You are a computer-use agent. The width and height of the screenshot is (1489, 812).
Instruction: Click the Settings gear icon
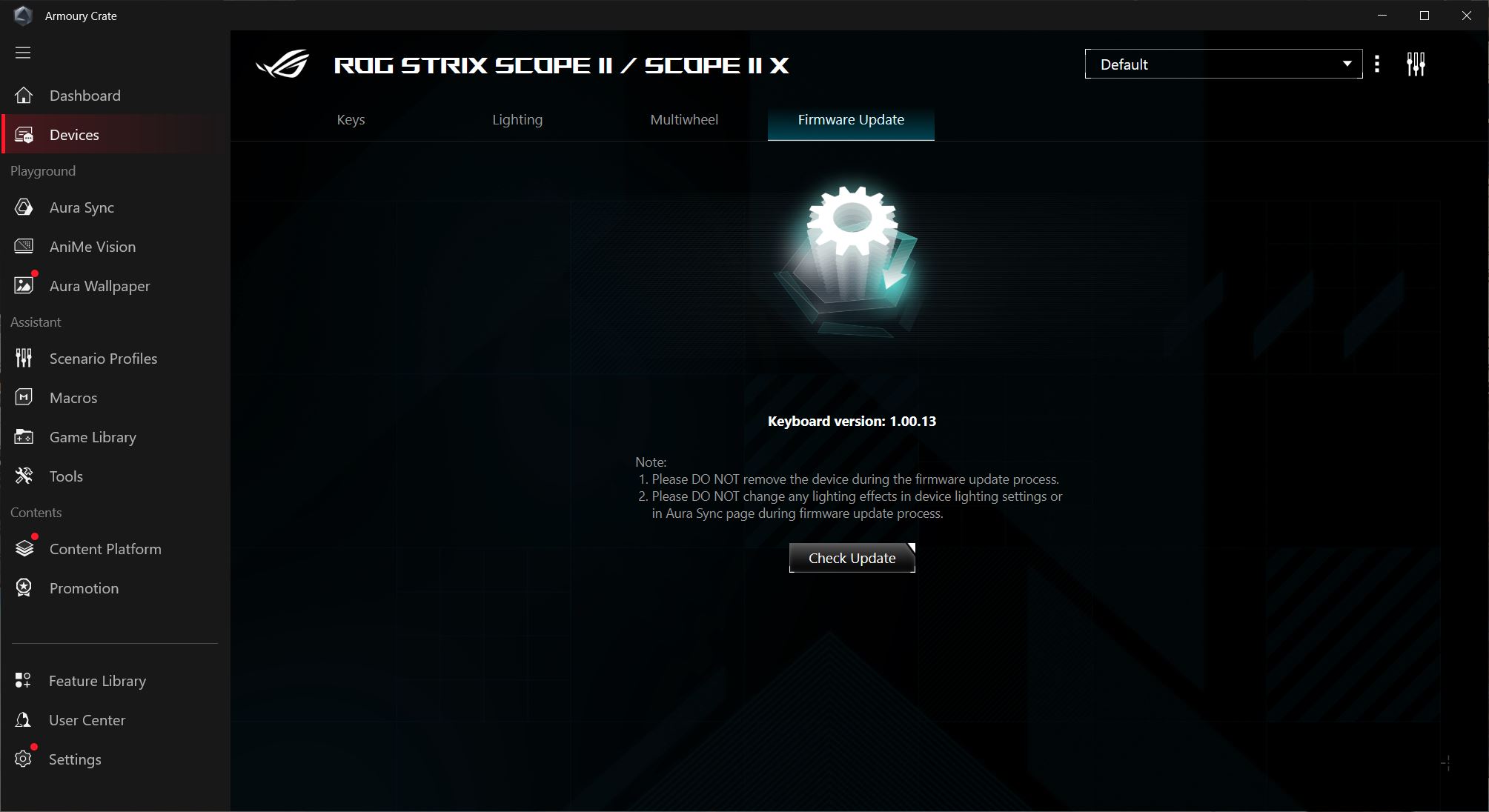[x=23, y=759]
